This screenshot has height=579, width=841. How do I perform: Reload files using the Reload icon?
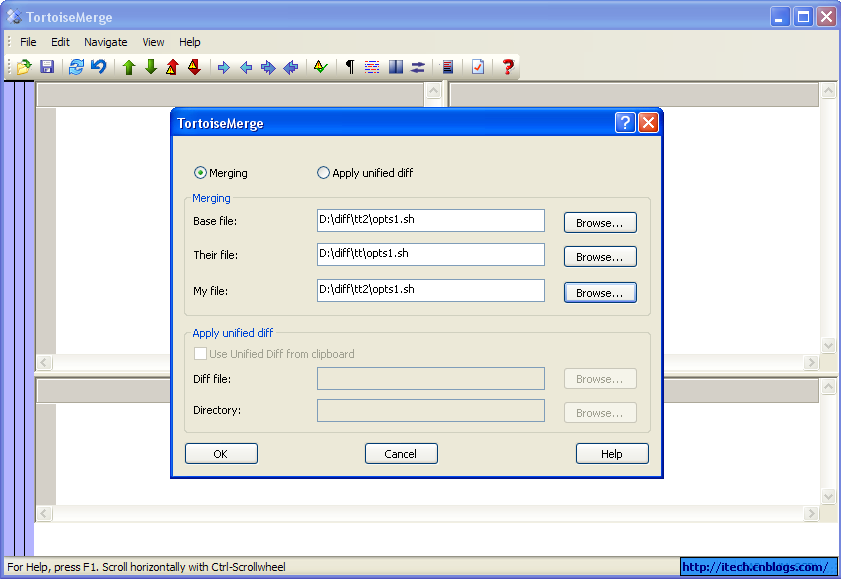[x=76, y=66]
